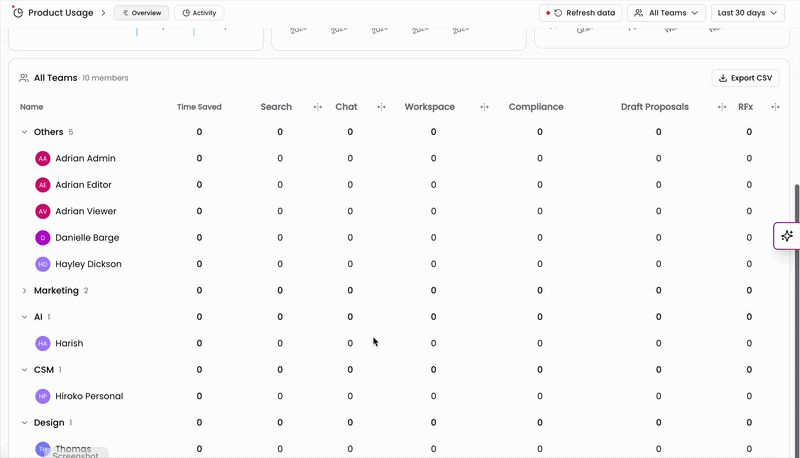
Task: Collapse the CSM team group
Action: click(24, 370)
